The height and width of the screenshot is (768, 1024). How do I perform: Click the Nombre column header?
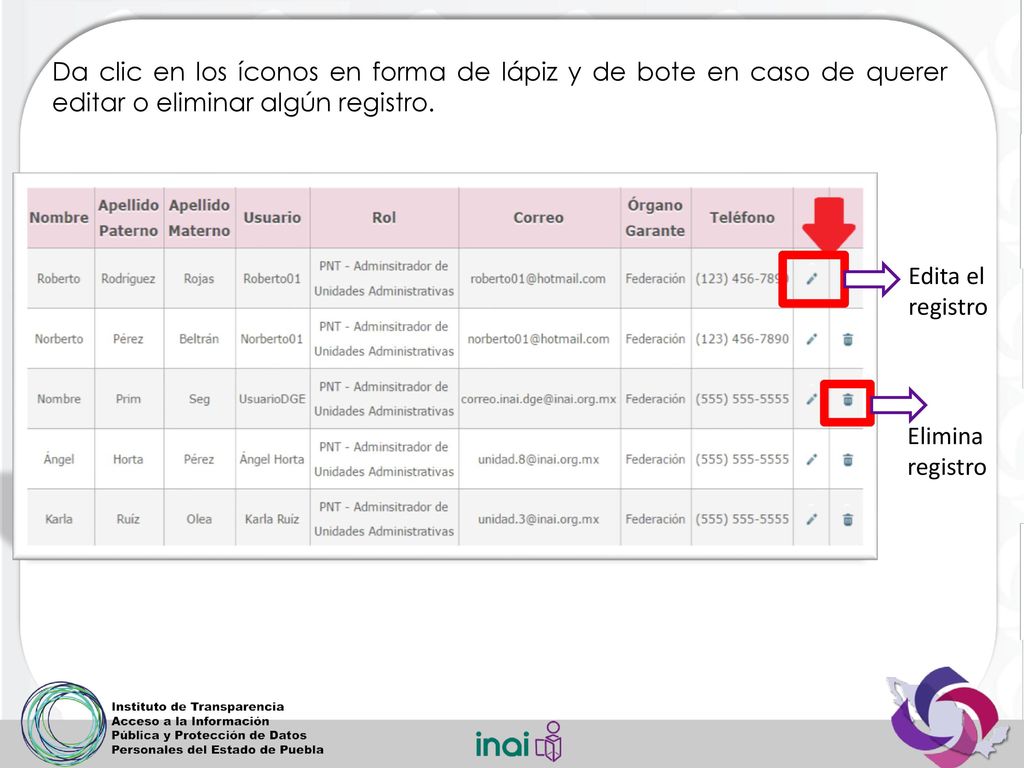point(59,217)
